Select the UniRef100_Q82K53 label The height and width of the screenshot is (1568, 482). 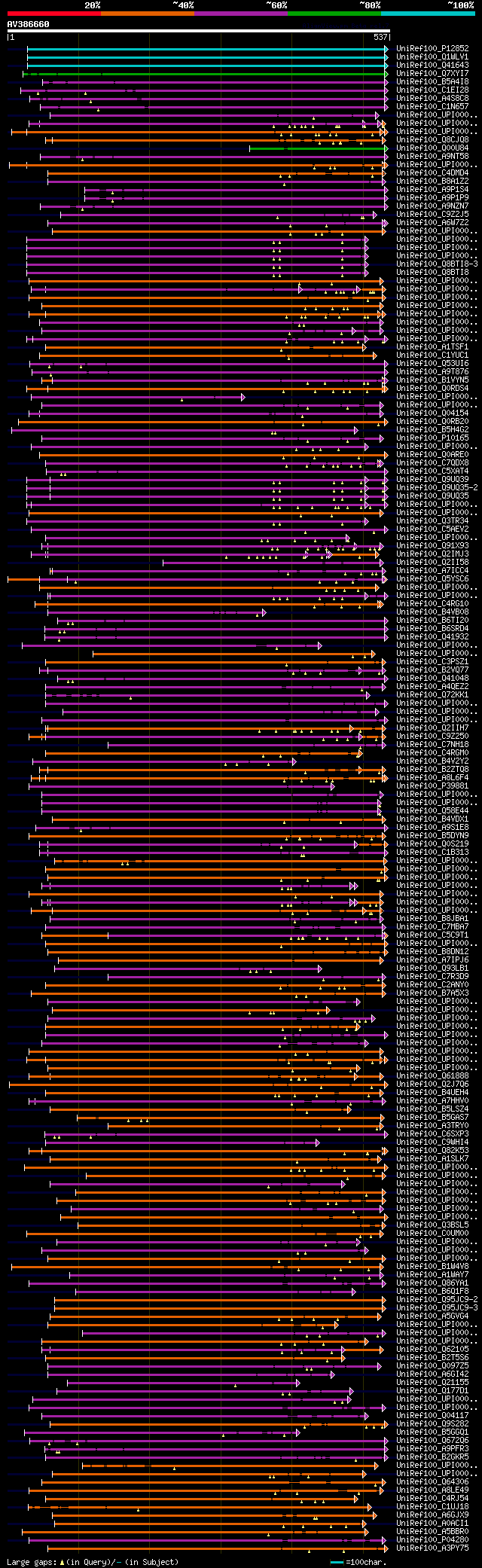pos(432,1150)
